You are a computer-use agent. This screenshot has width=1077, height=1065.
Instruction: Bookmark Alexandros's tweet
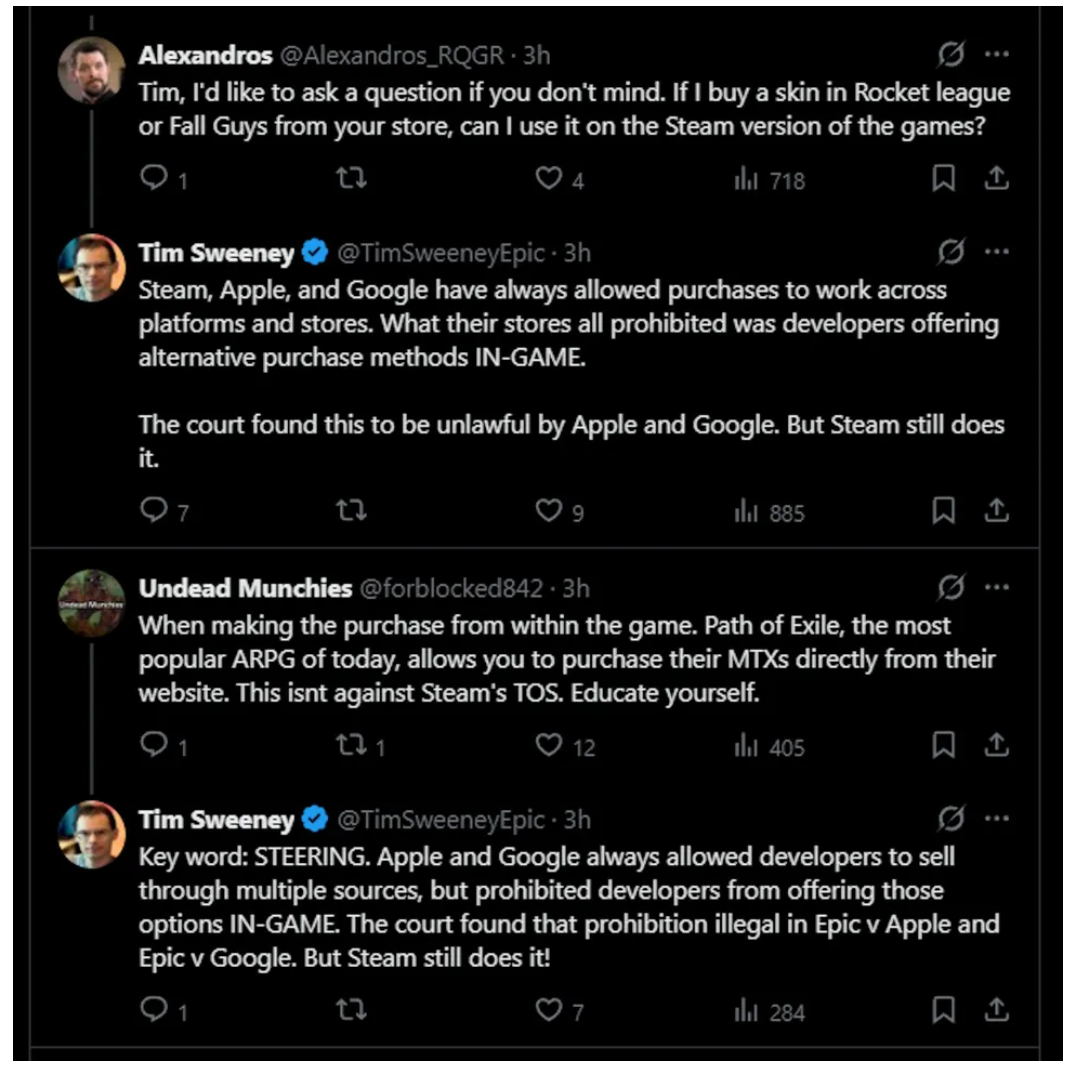[x=943, y=178]
